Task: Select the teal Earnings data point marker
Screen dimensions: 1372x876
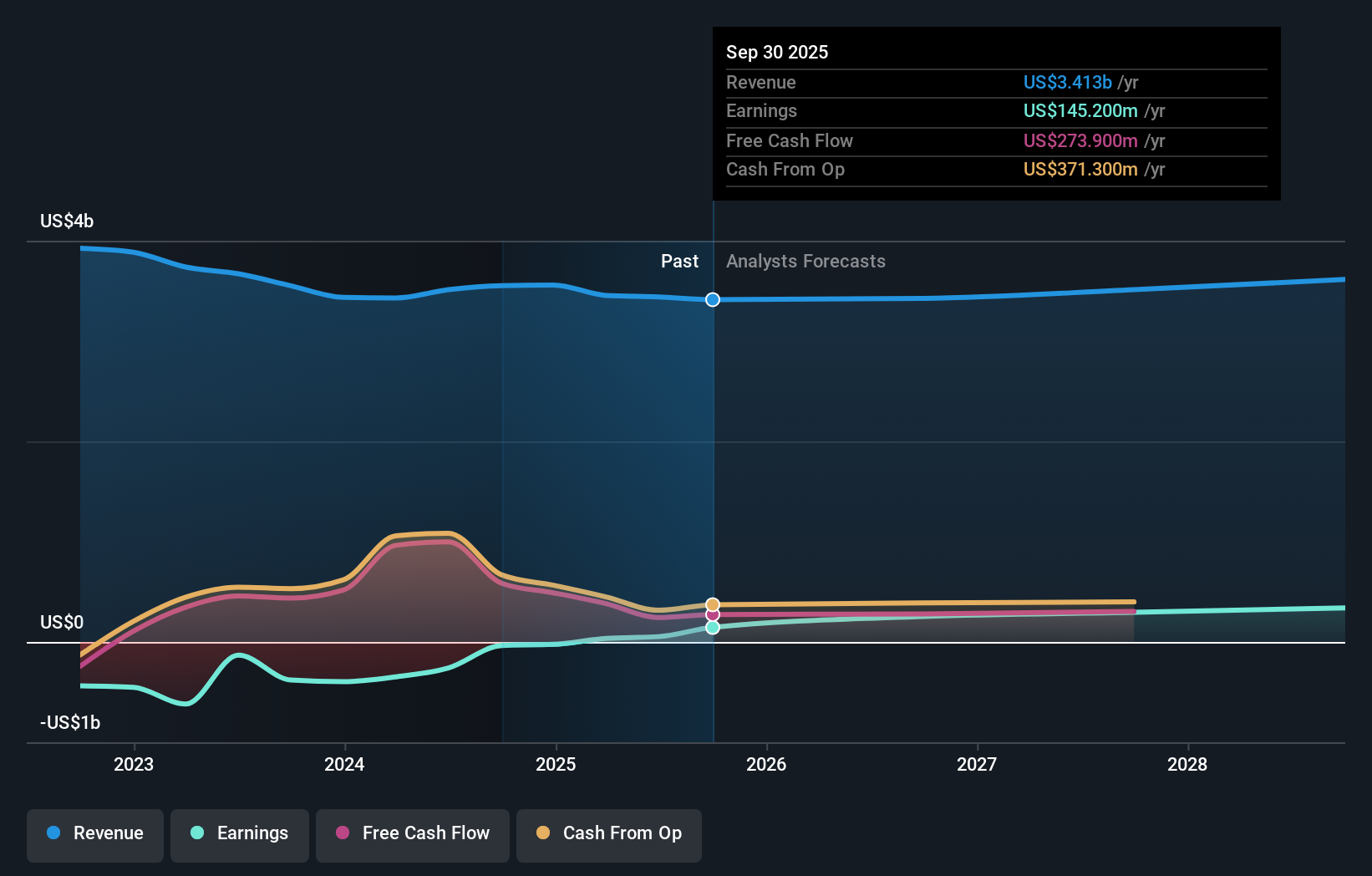Action: [713, 628]
